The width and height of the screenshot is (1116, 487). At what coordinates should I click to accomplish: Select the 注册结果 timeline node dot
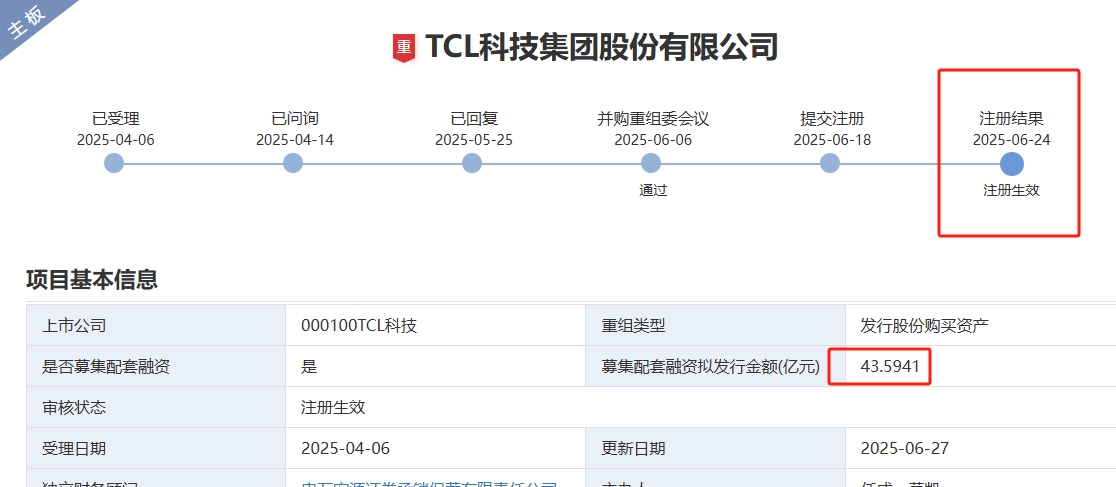pyautogui.click(x=1011, y=164)
